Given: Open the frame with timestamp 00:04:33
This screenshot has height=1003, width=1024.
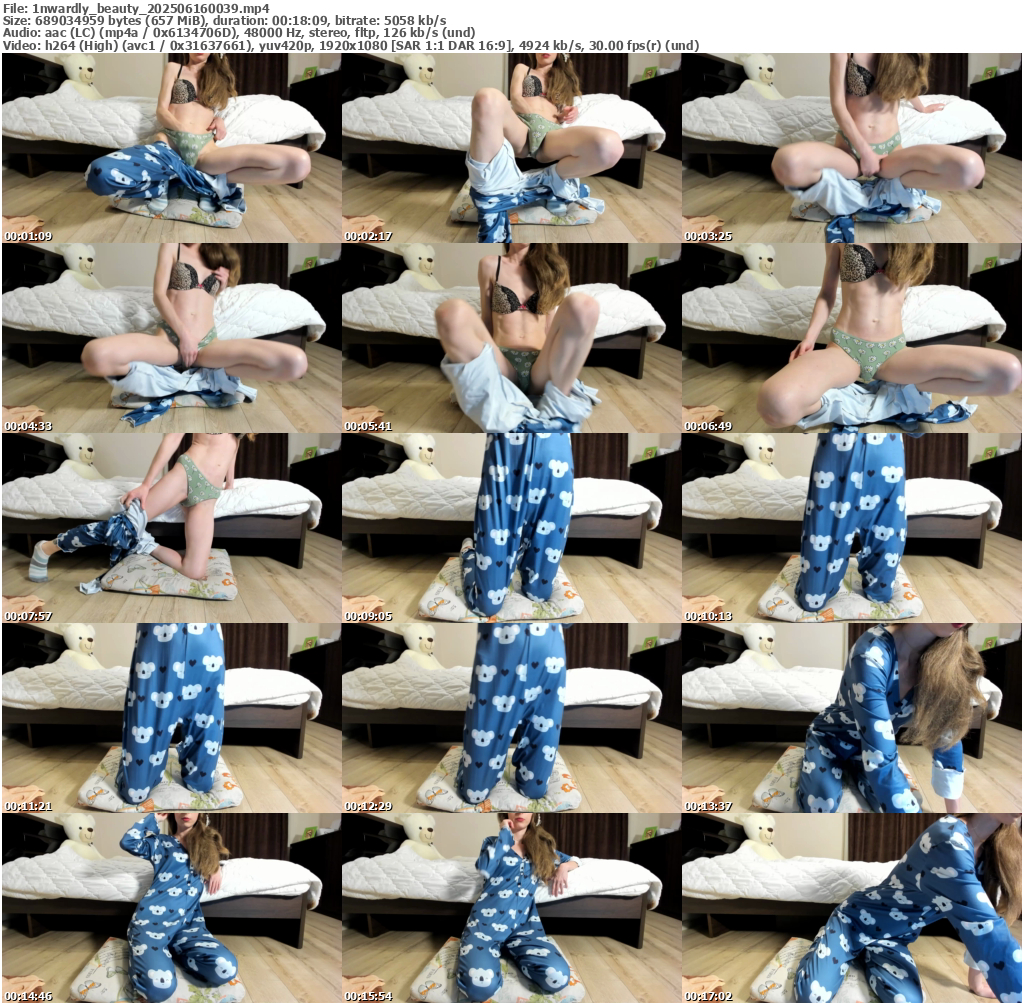Looking at the screenshot, I should [x=171, y=338].
